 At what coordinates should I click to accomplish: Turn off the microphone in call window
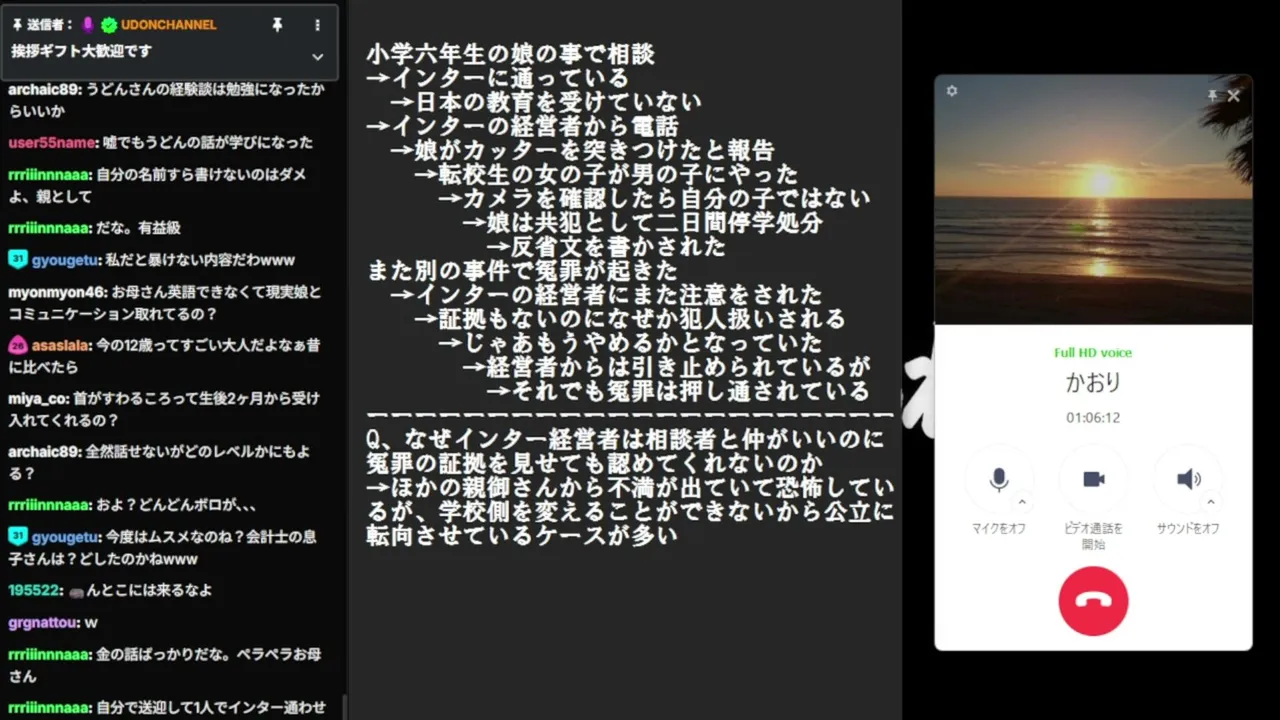coord(999,480)
